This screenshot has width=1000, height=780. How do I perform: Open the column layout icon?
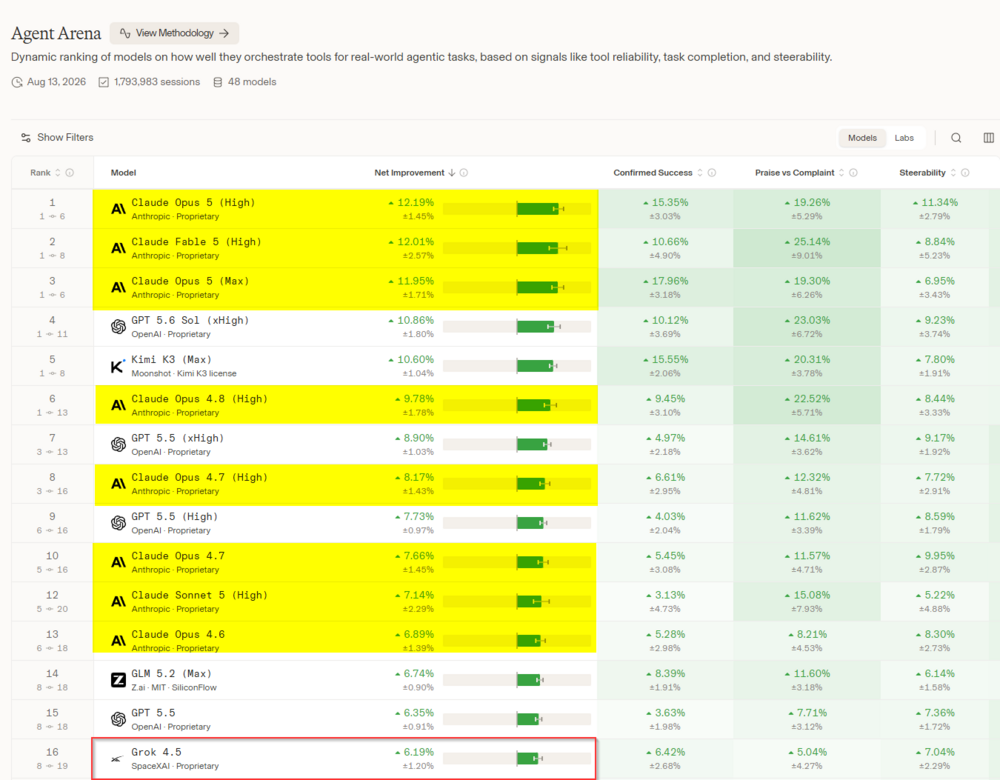[x=989, y=138]
